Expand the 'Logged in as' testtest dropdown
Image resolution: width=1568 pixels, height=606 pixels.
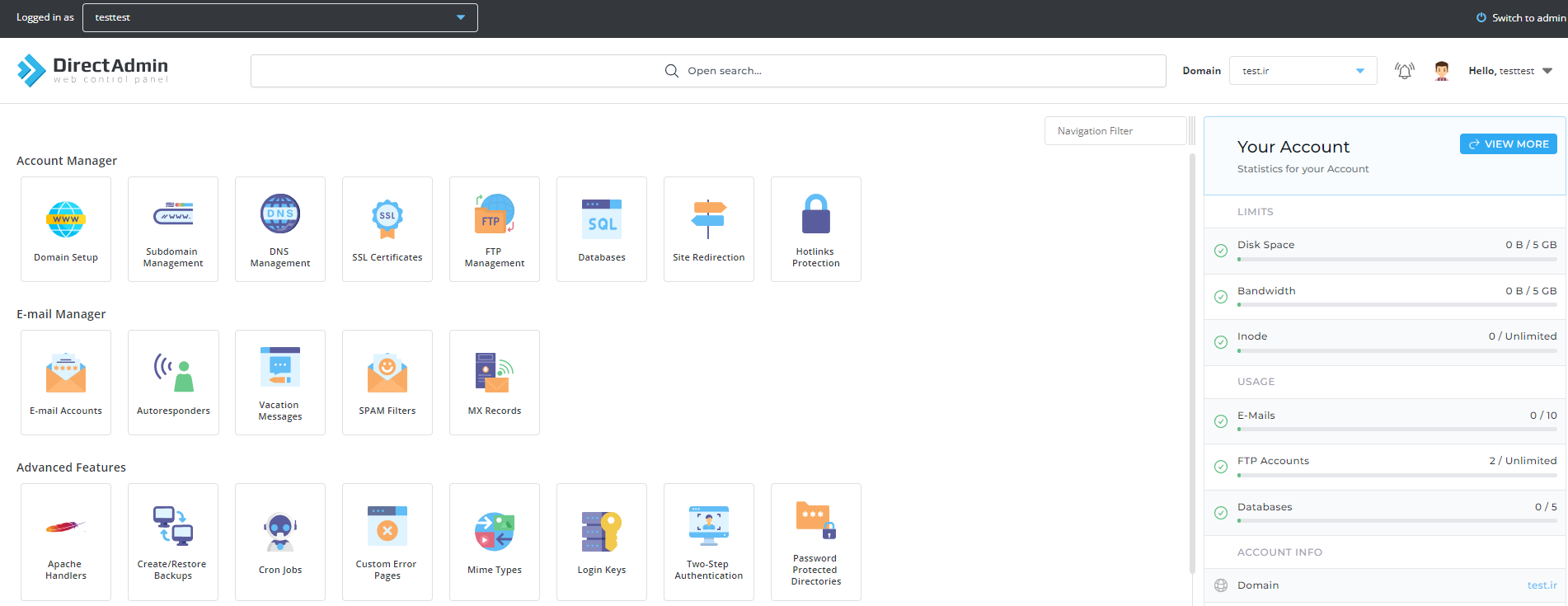(280, 17)
